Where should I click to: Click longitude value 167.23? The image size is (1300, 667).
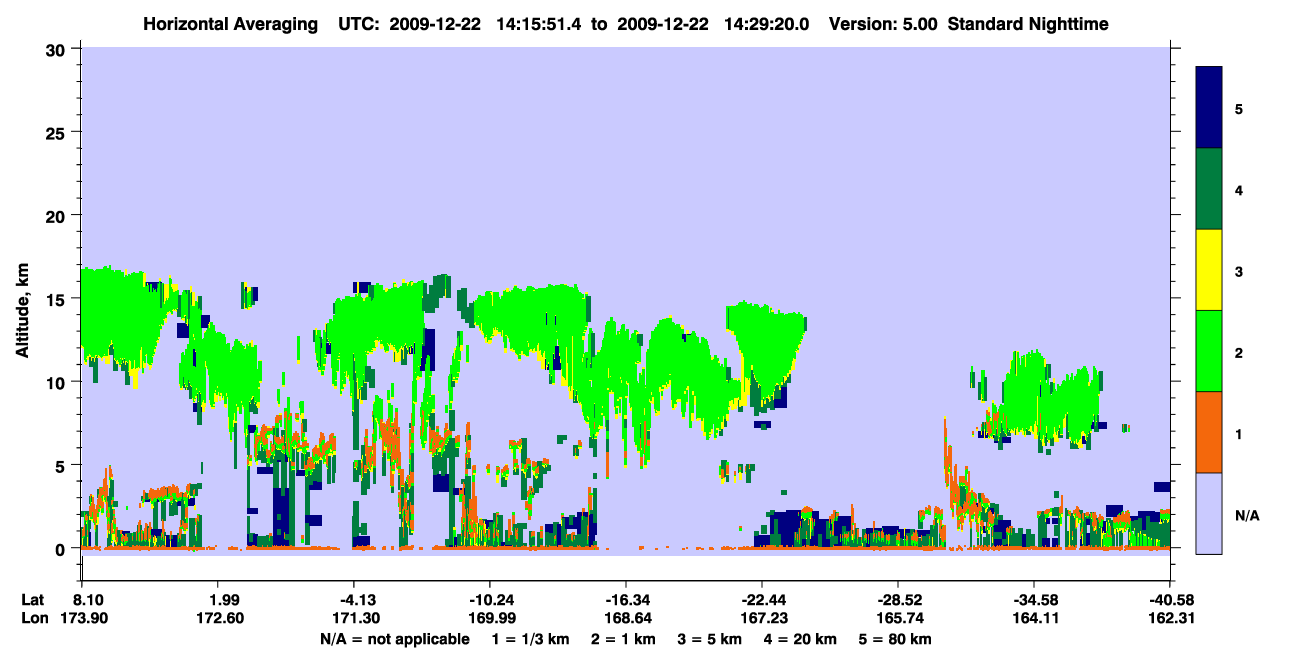(x=762, y=618)
